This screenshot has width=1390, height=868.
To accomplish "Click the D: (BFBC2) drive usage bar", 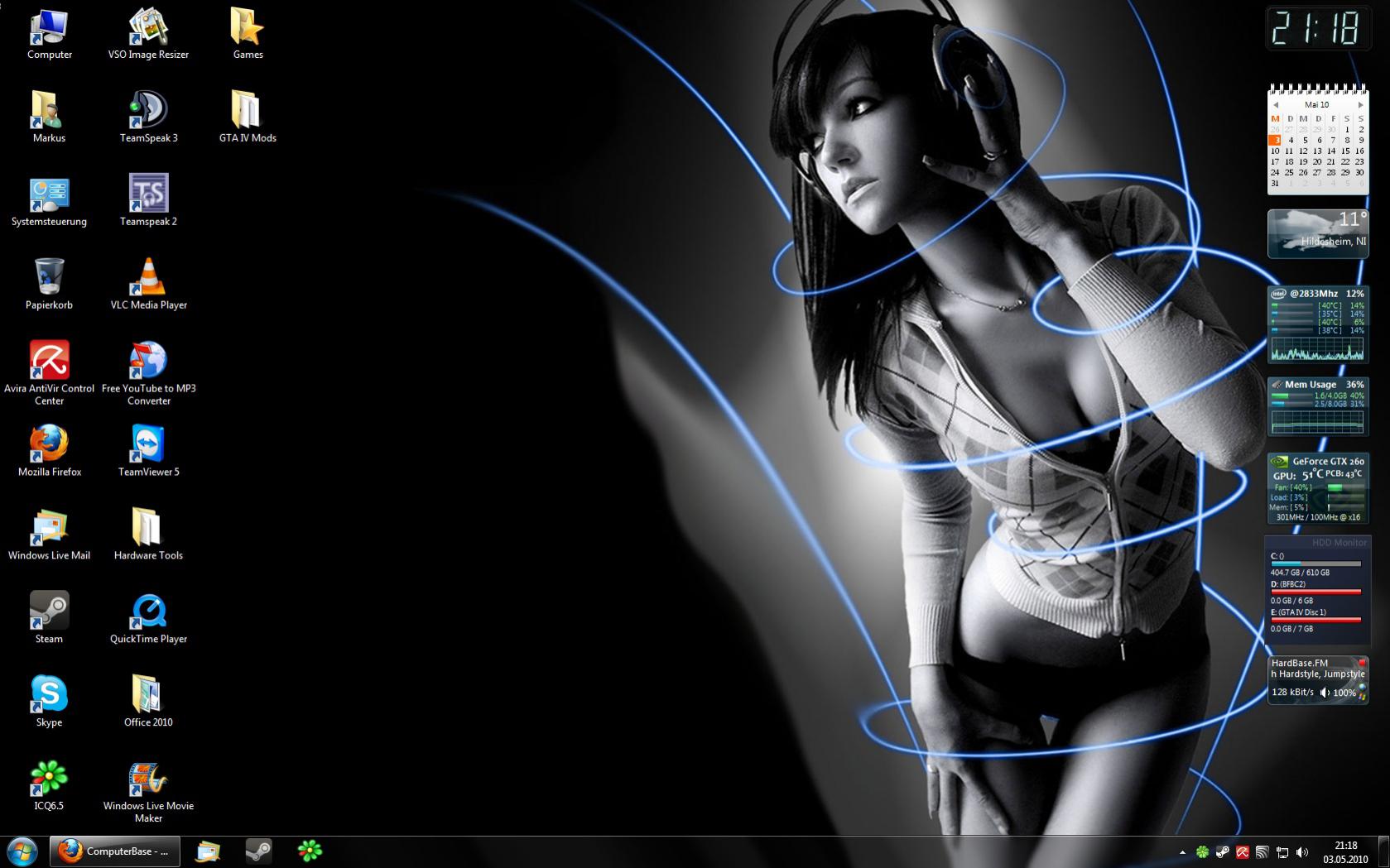I will tap(1315, 592).
